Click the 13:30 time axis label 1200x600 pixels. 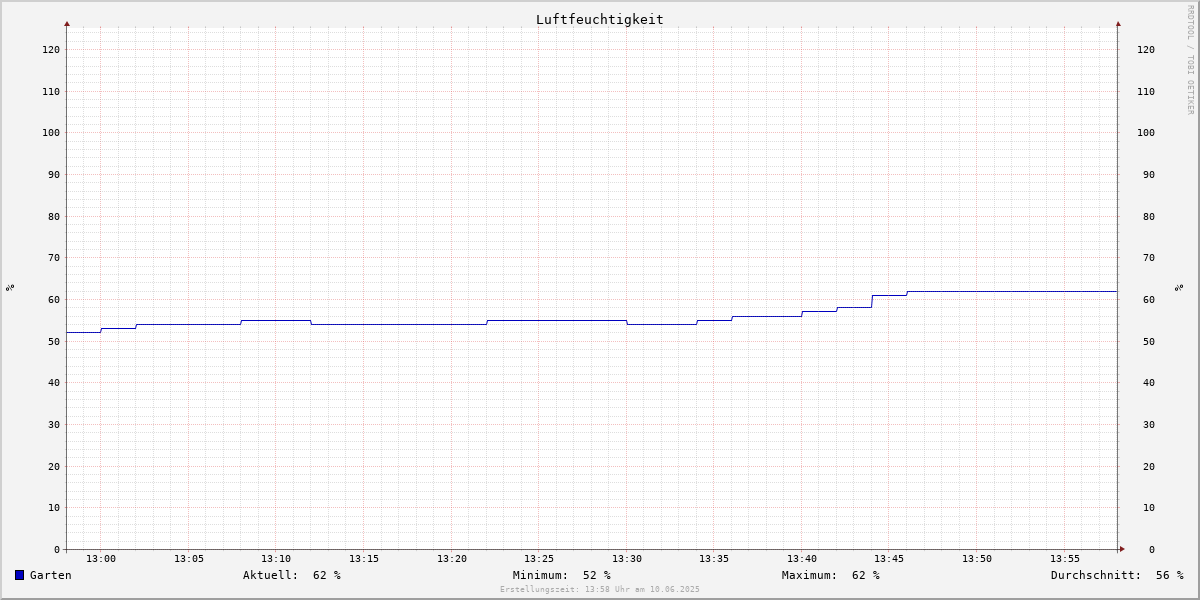coord(627,559)
